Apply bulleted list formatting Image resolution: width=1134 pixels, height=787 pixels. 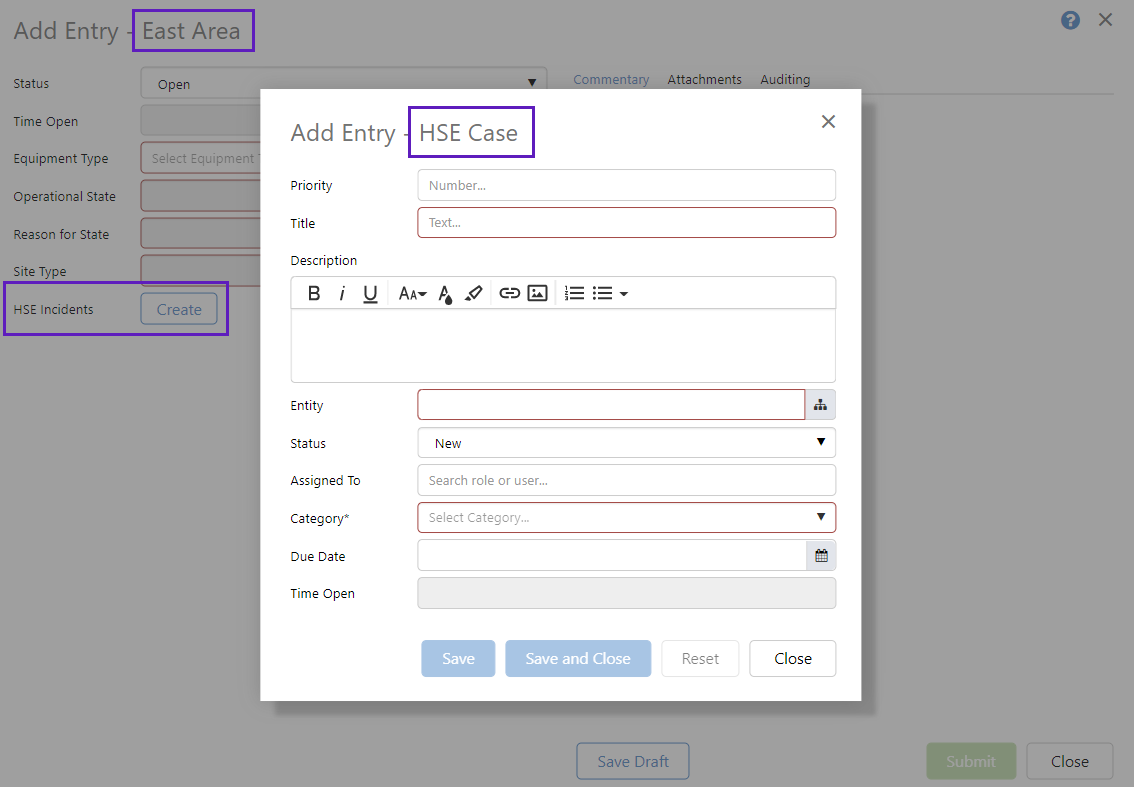[x=602, y=293]
